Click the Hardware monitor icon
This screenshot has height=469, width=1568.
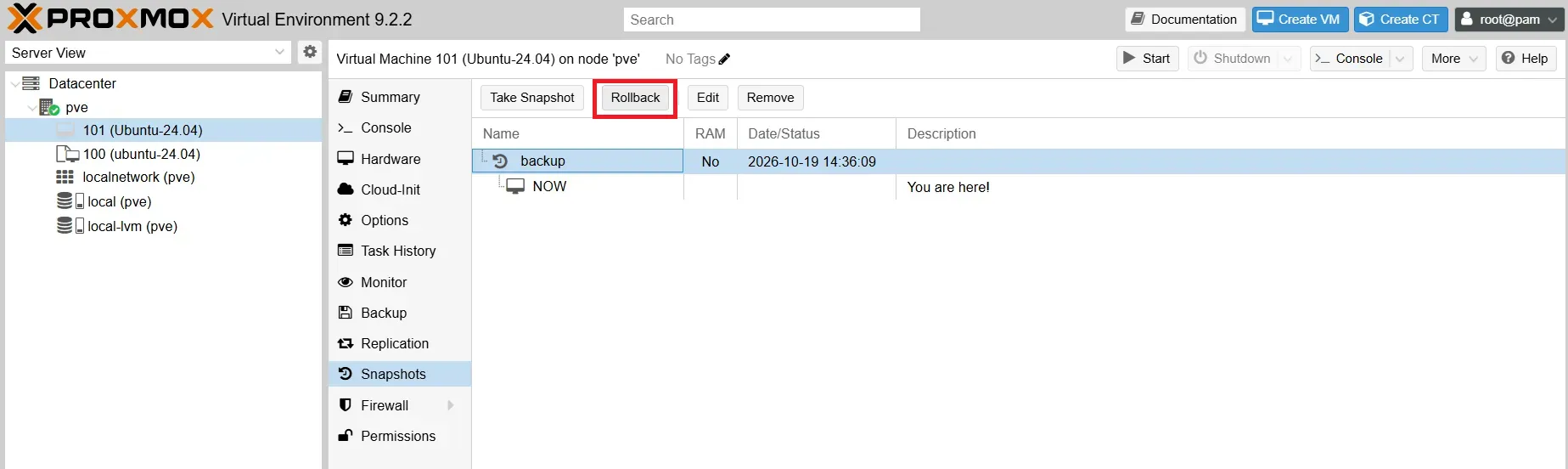pyautogui.click(x=346, y=159)
